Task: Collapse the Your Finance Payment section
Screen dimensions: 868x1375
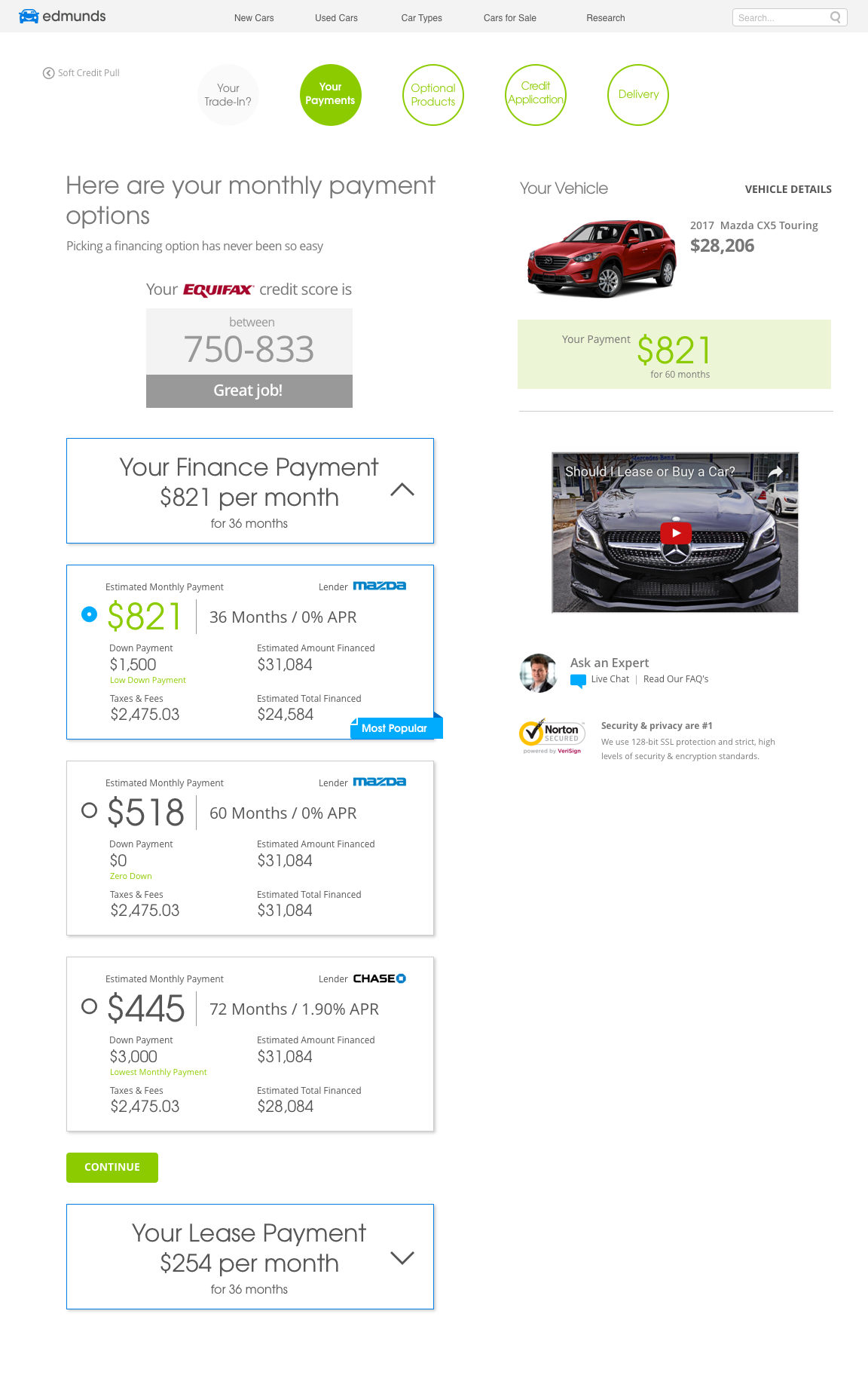Action: coord(402,490)
